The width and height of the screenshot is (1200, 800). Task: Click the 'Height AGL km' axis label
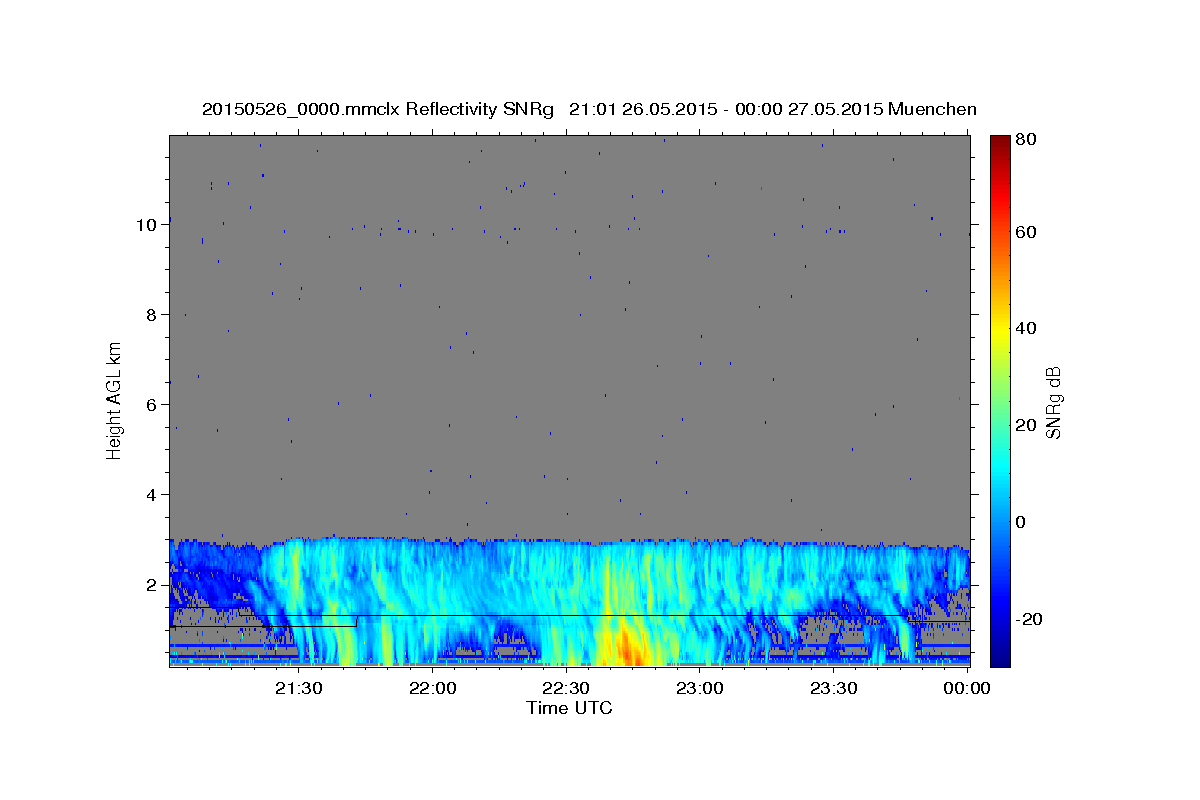[x=114, y=400]
